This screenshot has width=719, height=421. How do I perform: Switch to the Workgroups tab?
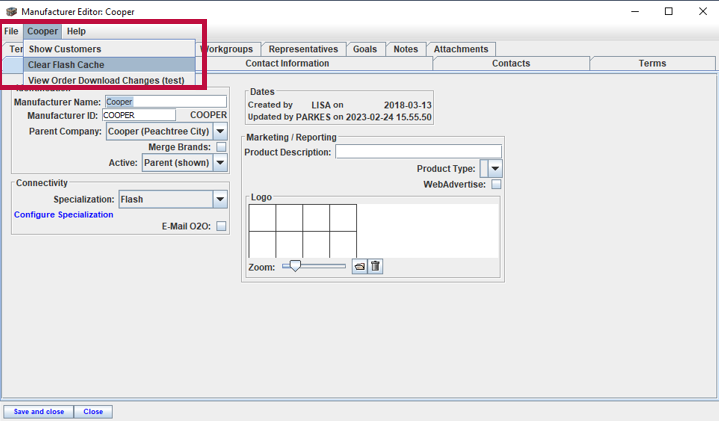[x=229, y=49]
